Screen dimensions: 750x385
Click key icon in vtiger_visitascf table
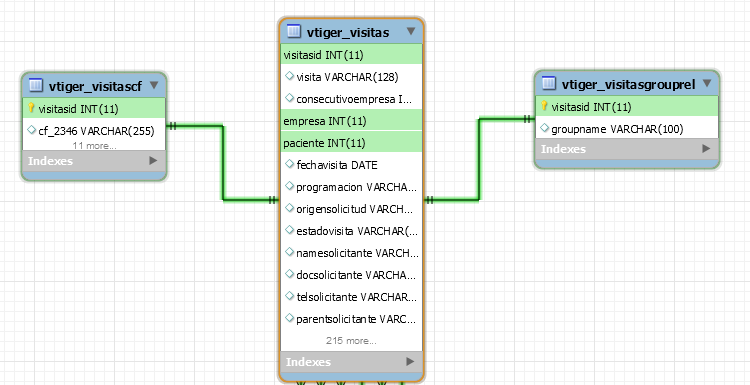(x=32, y=109)
